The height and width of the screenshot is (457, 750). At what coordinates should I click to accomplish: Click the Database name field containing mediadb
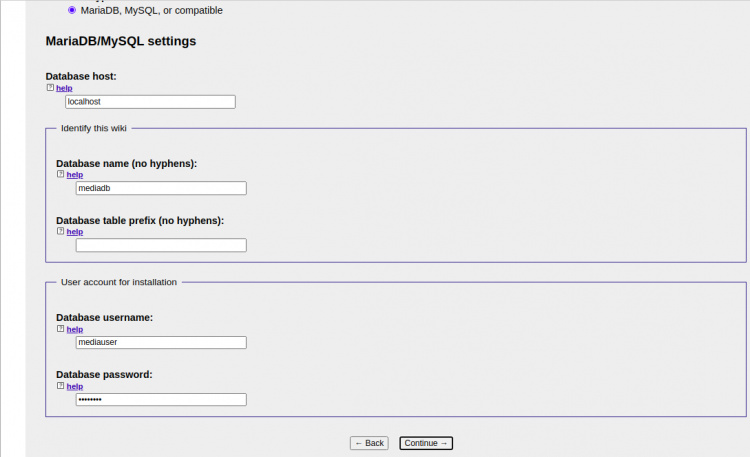click(x=160, y=188)
